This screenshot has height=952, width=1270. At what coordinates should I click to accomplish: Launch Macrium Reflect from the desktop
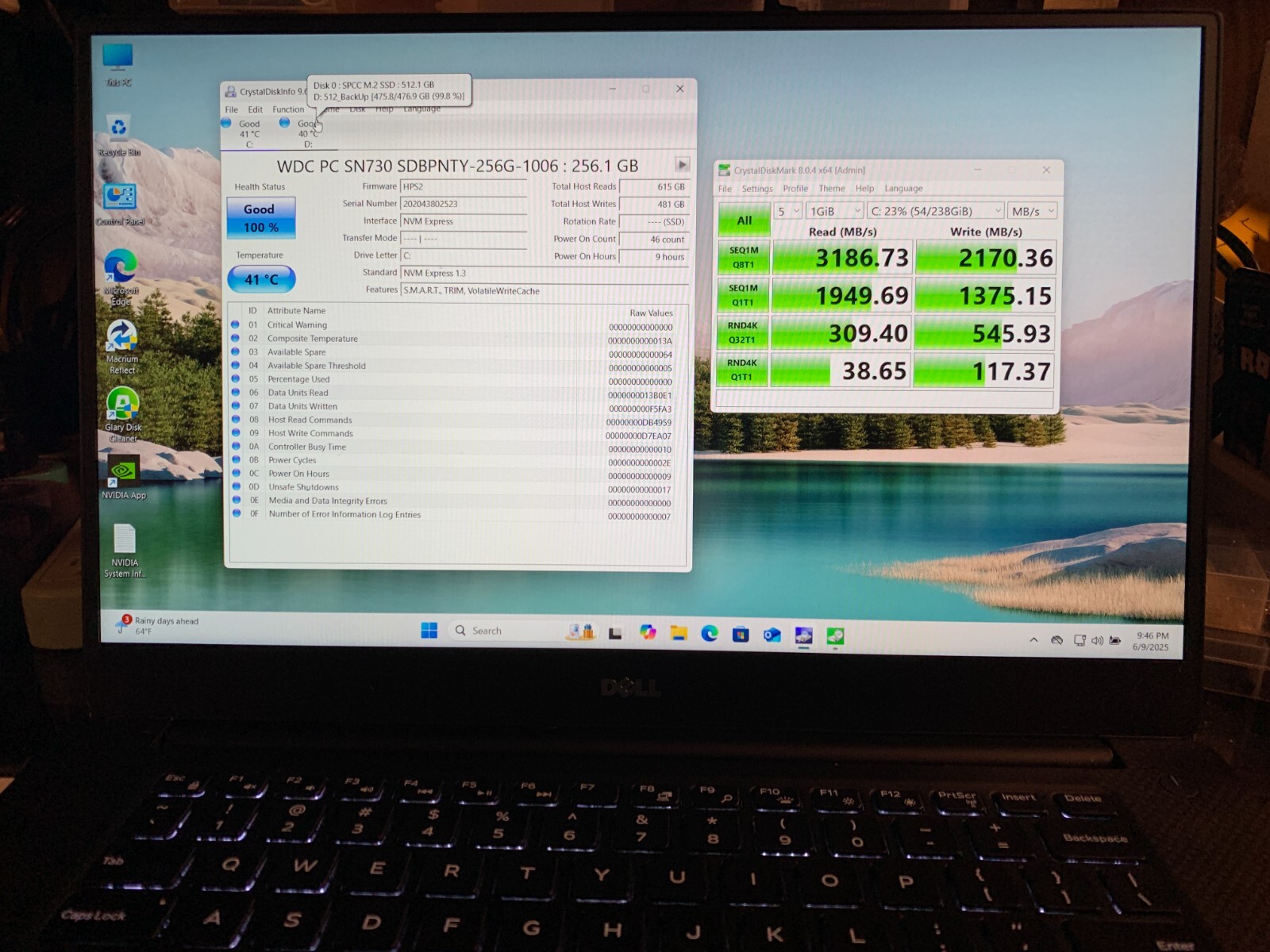click(x=121, y=346)
